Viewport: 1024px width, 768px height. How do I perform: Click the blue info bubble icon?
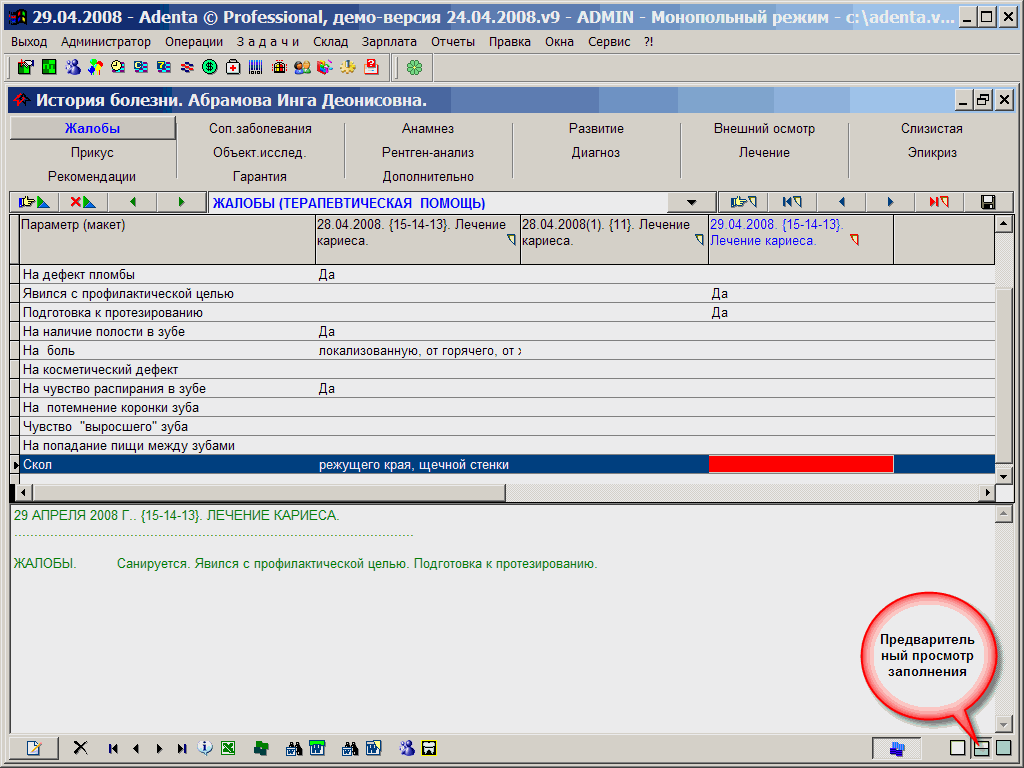(205, 747)
